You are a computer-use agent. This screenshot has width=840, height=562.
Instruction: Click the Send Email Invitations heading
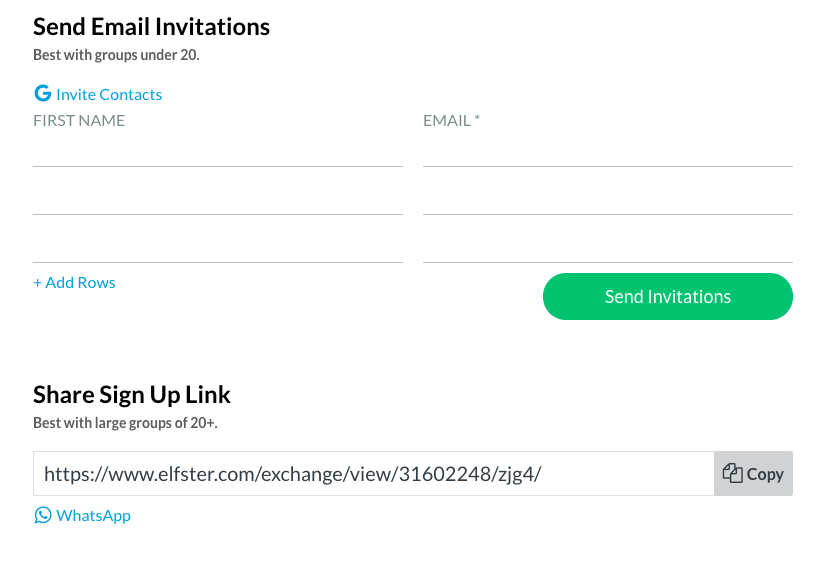coord(151,27)
